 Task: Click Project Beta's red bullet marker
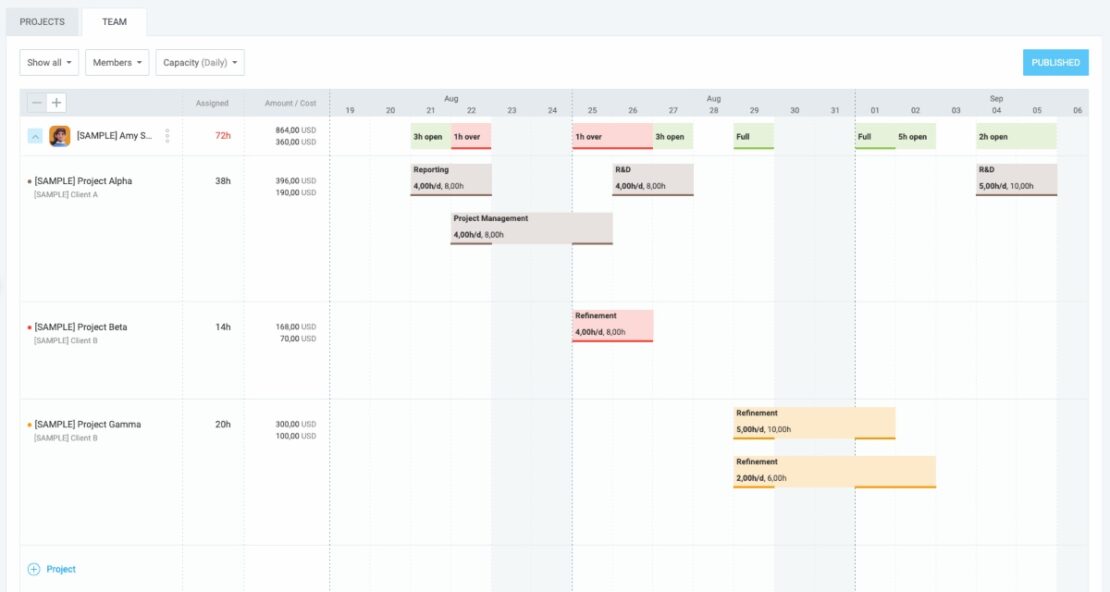pyautogui.click(x=29, y=328)
